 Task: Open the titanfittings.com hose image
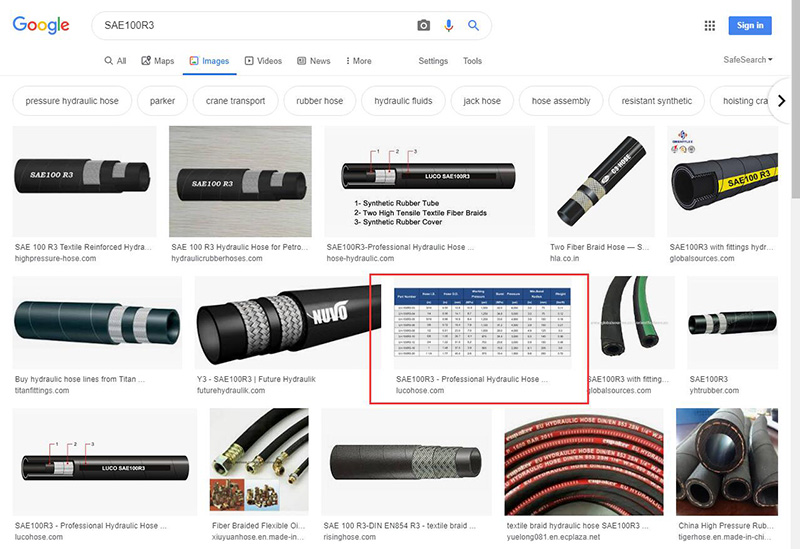(x=97, y=322)
